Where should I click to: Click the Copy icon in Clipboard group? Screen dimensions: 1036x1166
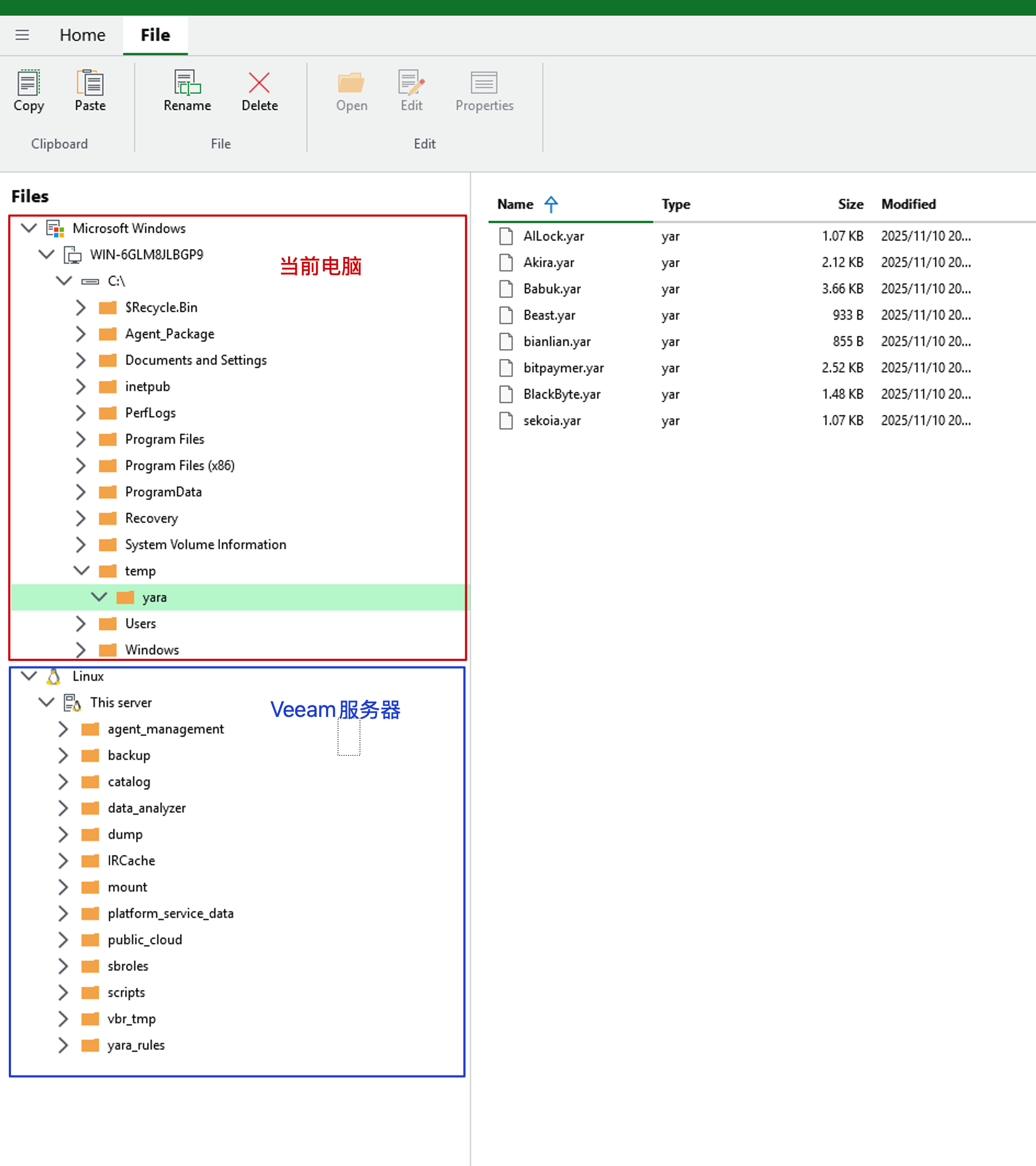pyautogui.click(x=29, y=83)
